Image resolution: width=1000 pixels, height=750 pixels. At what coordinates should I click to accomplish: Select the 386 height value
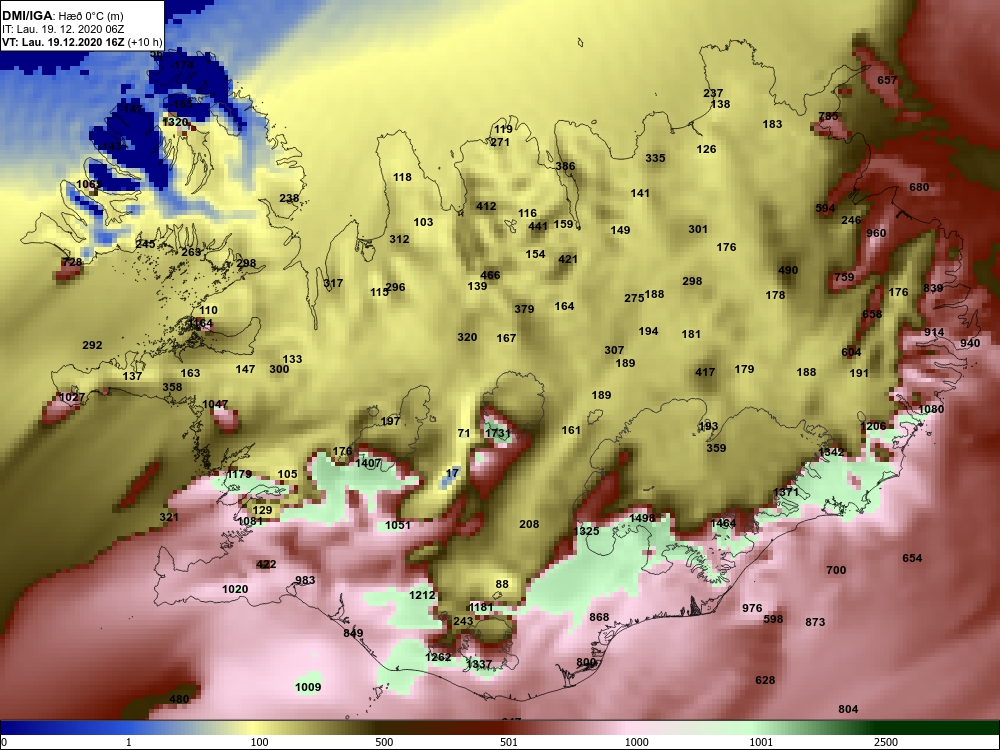pos(565,166)
